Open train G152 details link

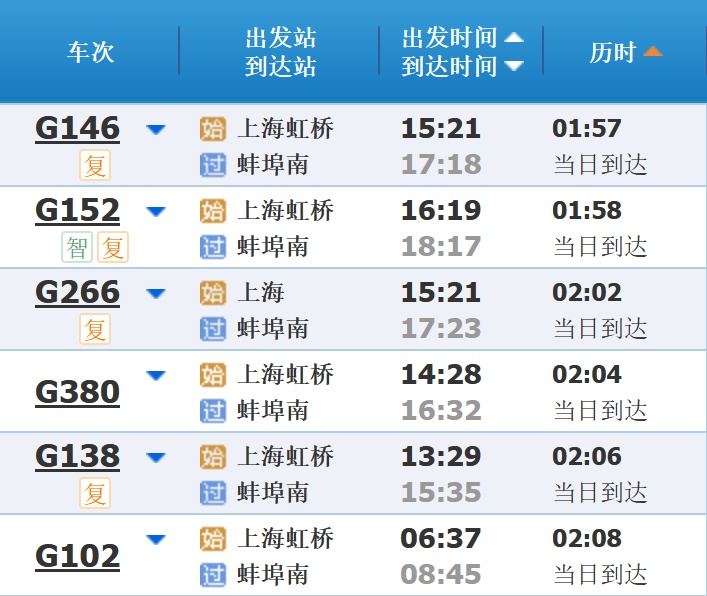coord(77,211)
